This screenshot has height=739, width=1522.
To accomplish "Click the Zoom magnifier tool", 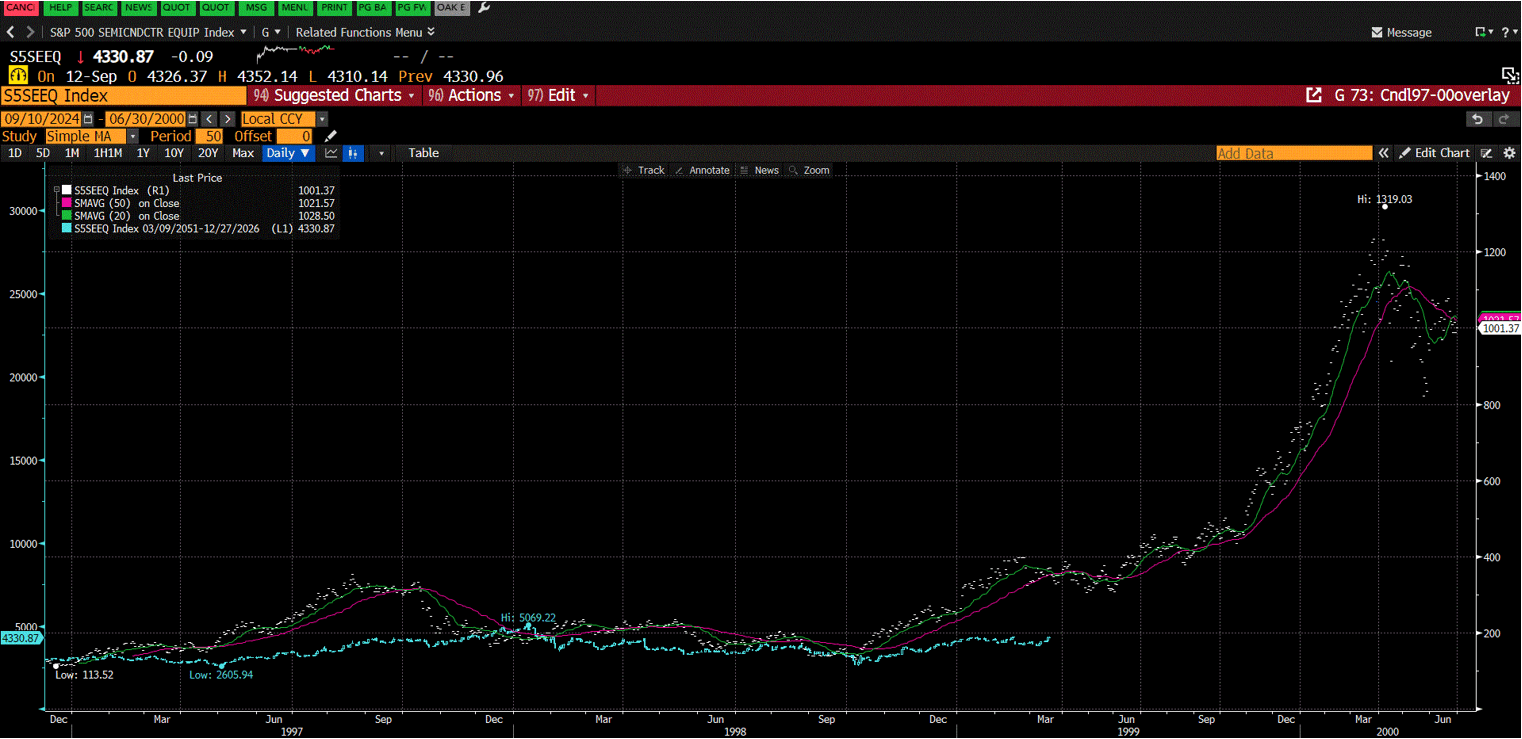I will [809, 170].
